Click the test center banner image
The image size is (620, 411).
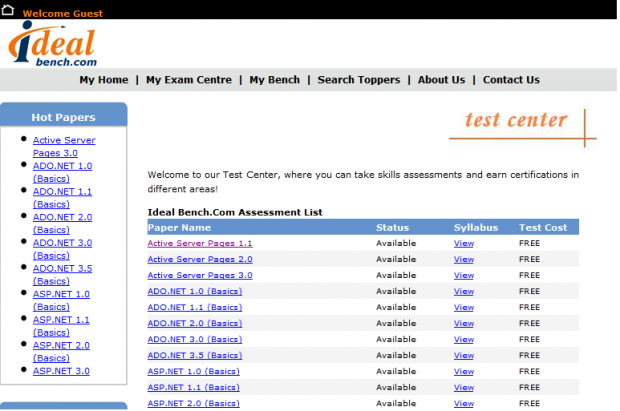pos(529,124)
